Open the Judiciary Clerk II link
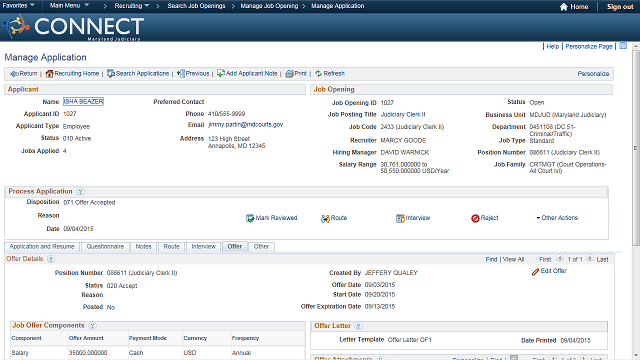The height and width of the screenshot is (360, 640). 403,115
